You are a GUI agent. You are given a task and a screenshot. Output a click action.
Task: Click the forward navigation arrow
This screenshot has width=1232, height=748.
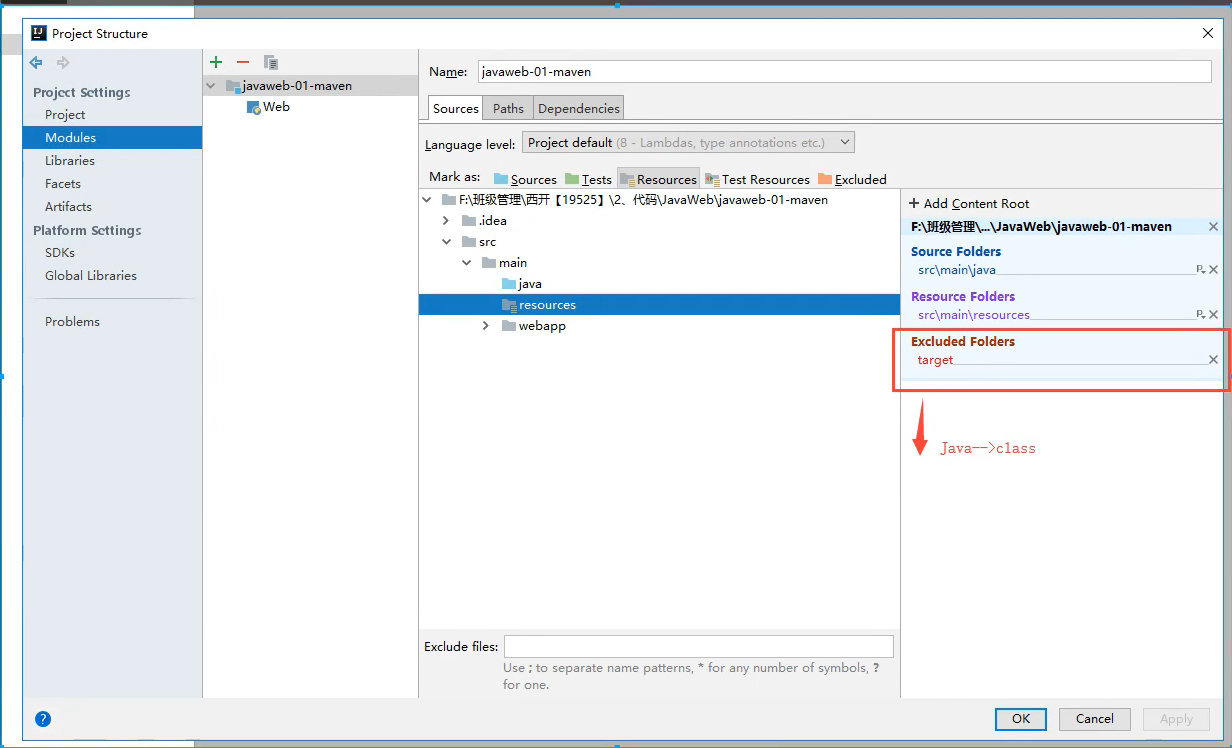(x=63, y=63)
